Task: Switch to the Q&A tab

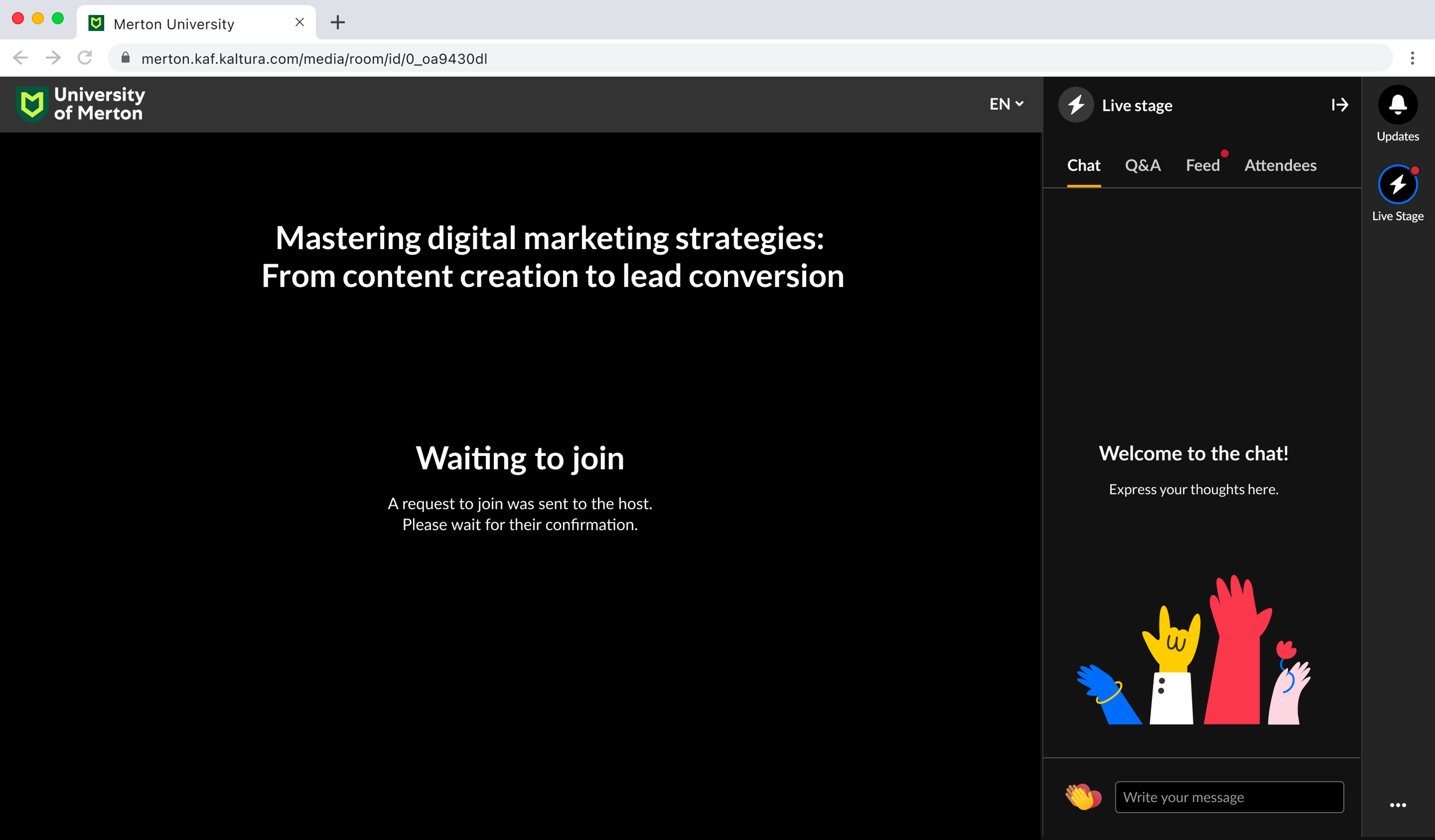Action: (x=1142, y=166)
